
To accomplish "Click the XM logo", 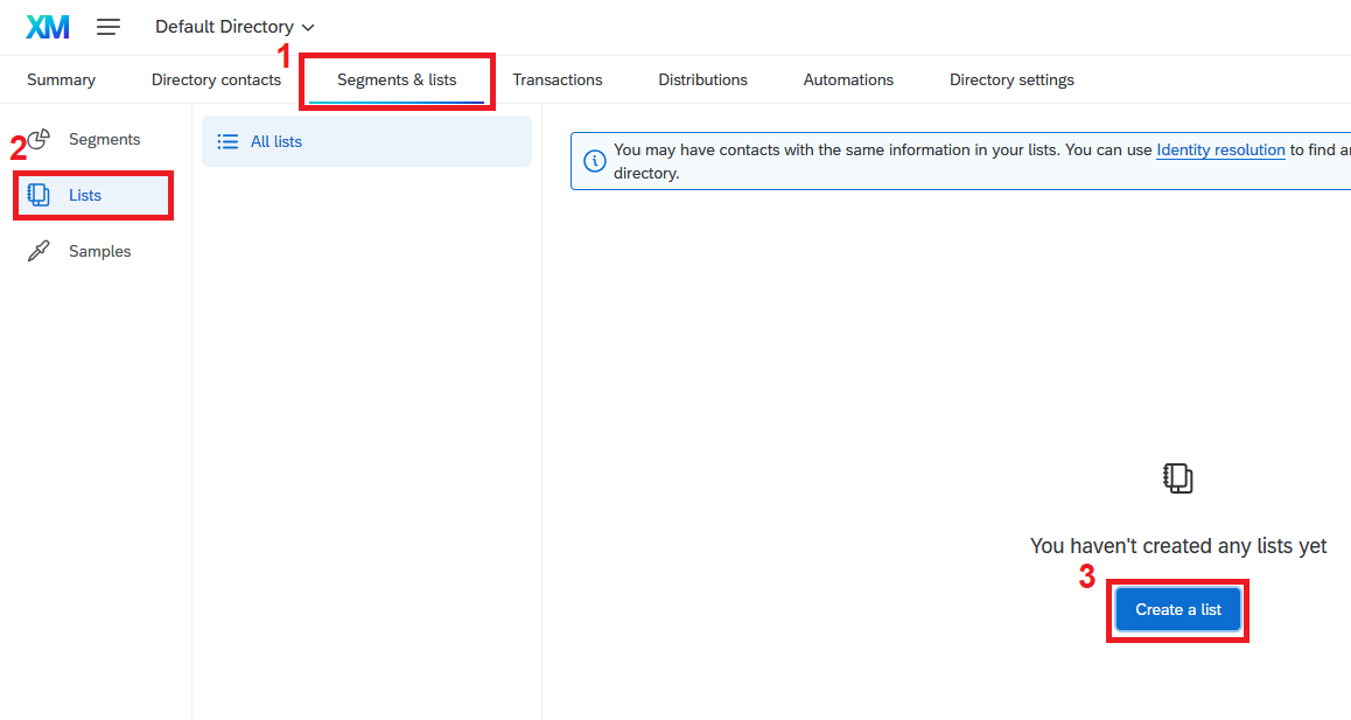I will (47, 27).
